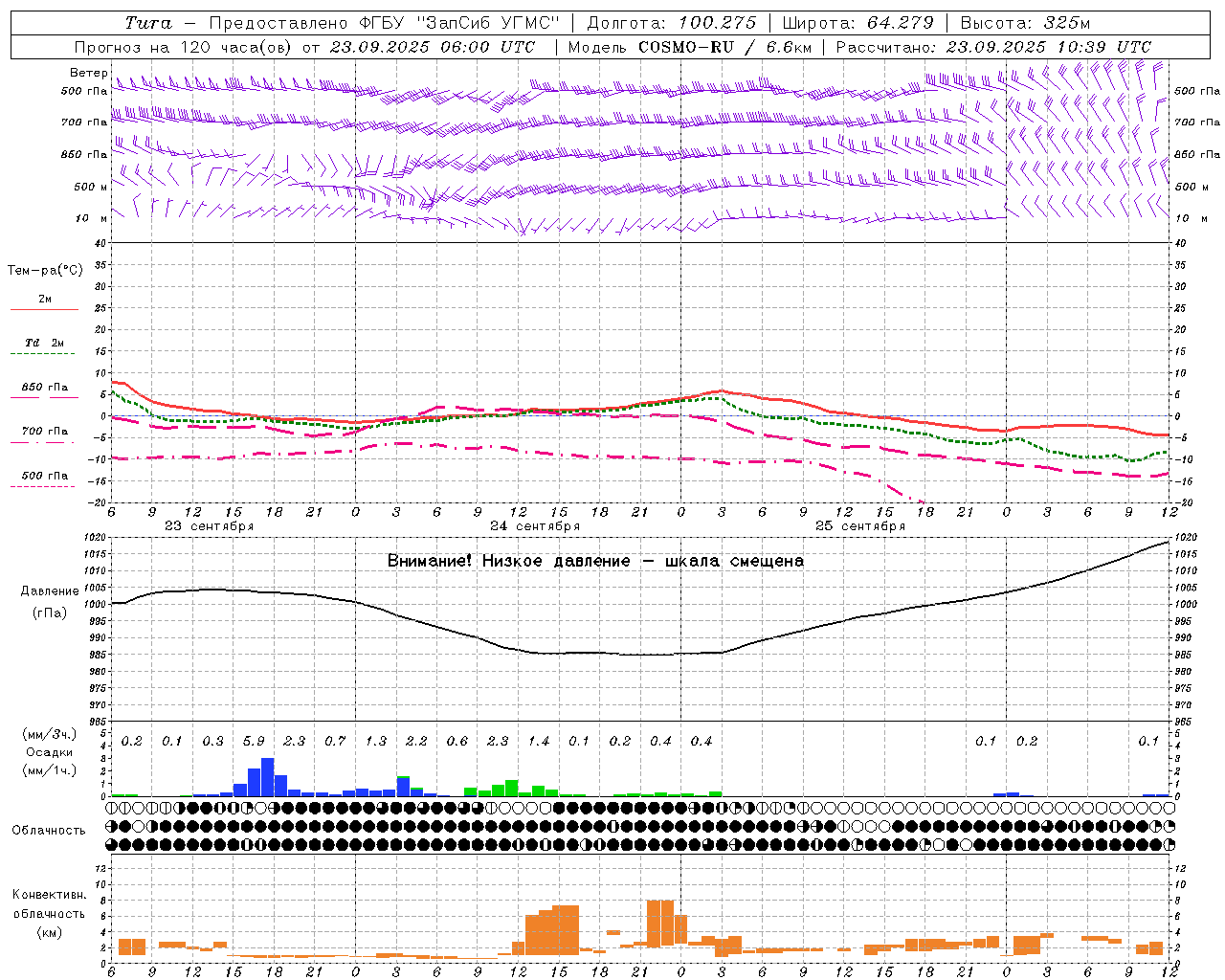
Task: Click the "700 гПа" temperature legend label
Action: click(x=45, y=432)
